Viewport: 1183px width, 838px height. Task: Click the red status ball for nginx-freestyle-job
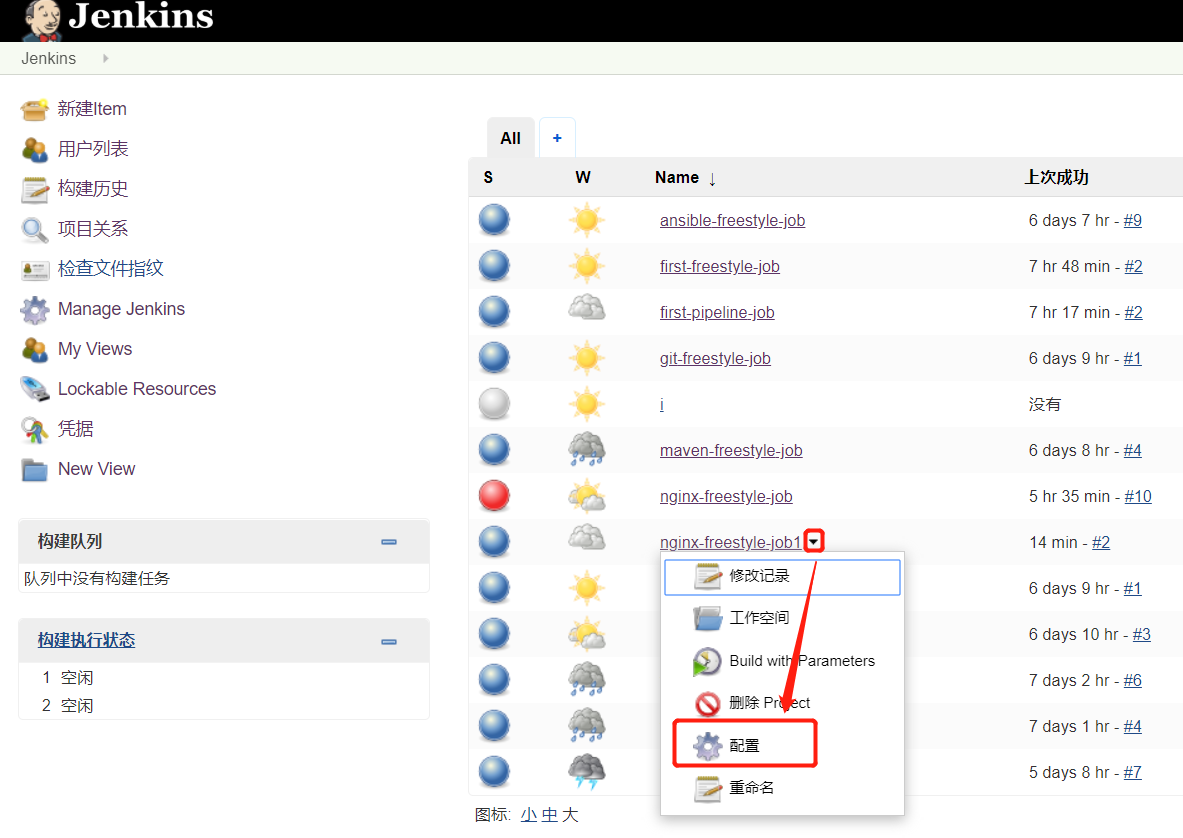click(494, 496)
